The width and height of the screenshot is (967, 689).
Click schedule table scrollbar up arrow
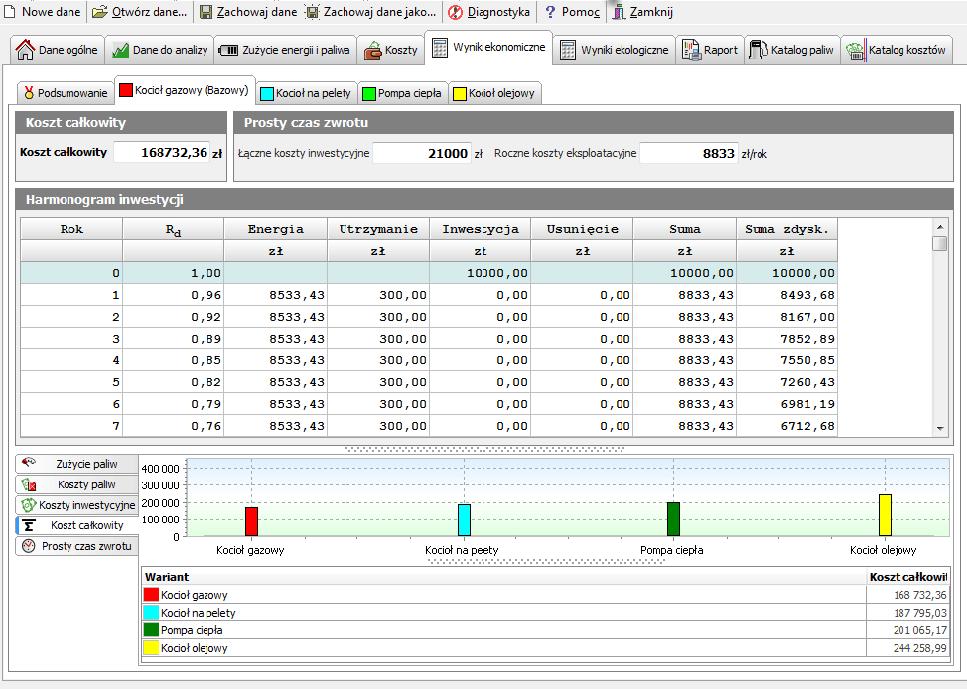(940, 227)
